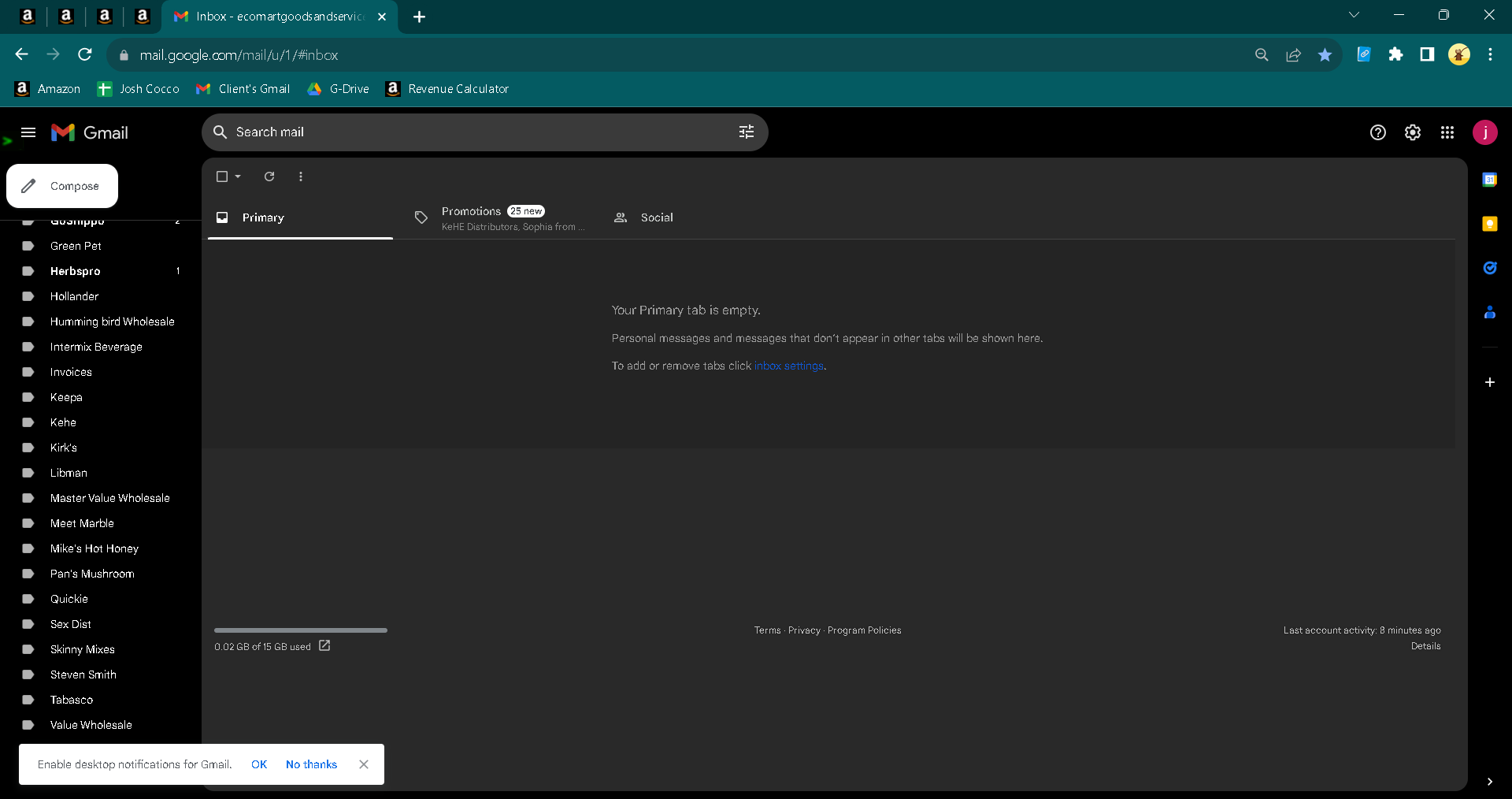Open Google Calendar side panel
Image resolution: width=1512 pixels, height=799 pixels.
[x=1490, y=180]
